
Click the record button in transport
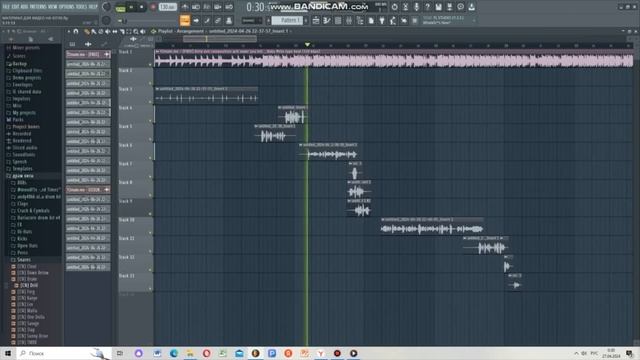click(153, 7)
